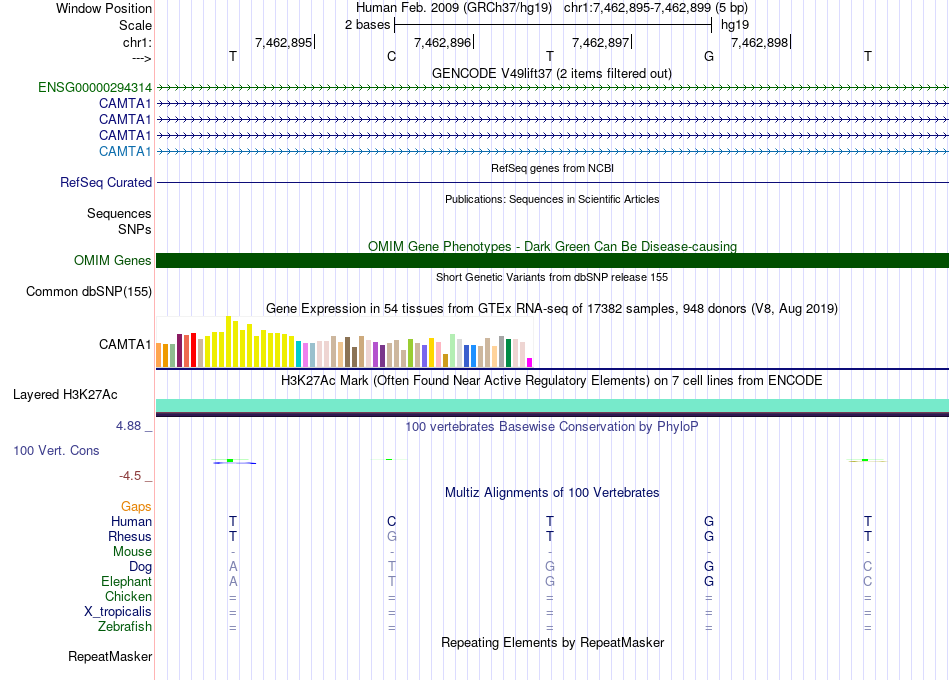
Task: Open Common dbSNP(155) track label
Action: pyautogui.click(x=89, y=292)
